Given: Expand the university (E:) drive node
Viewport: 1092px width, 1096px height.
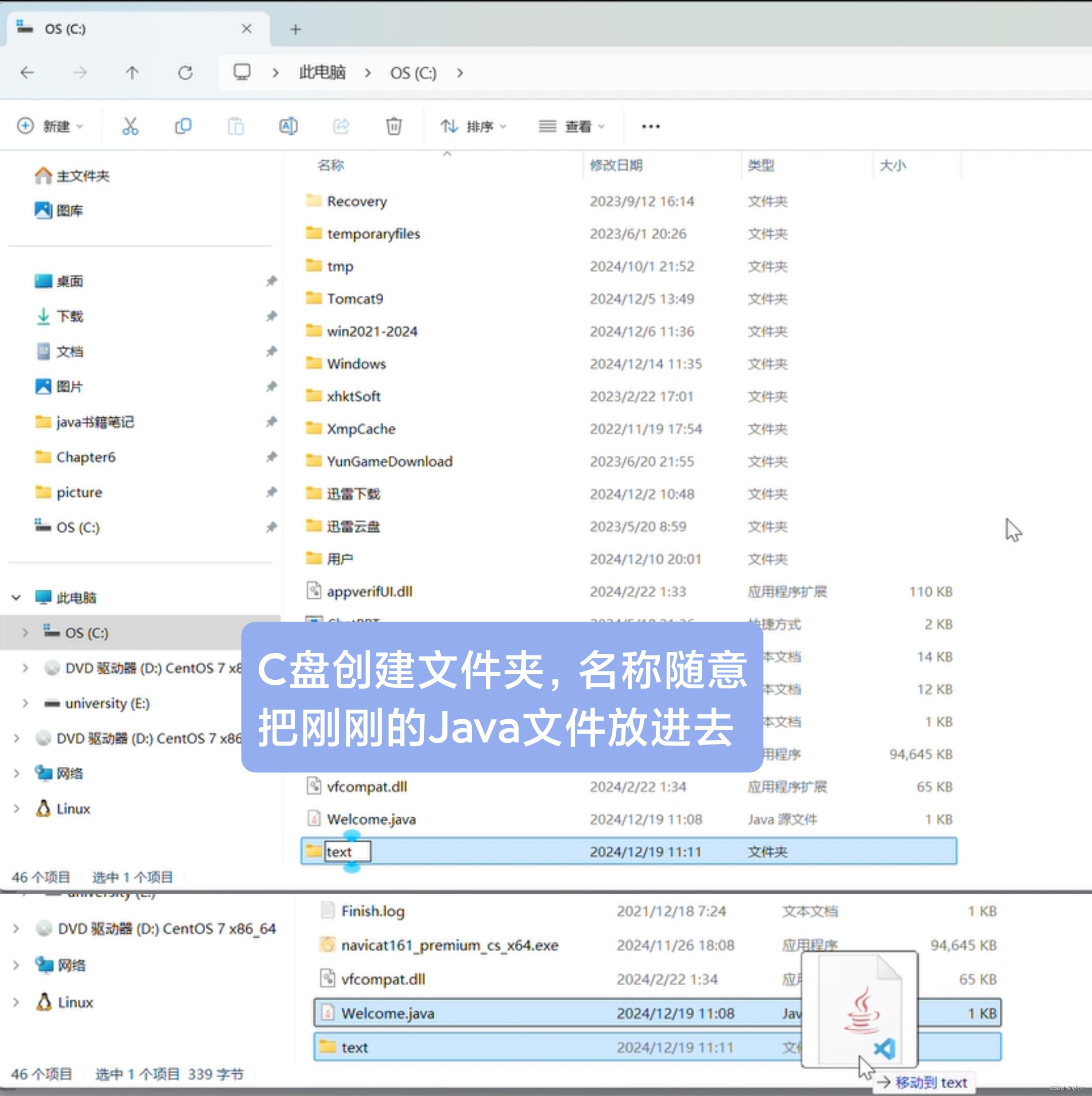Looking at the screenshot, I should [x=25, y=704].
